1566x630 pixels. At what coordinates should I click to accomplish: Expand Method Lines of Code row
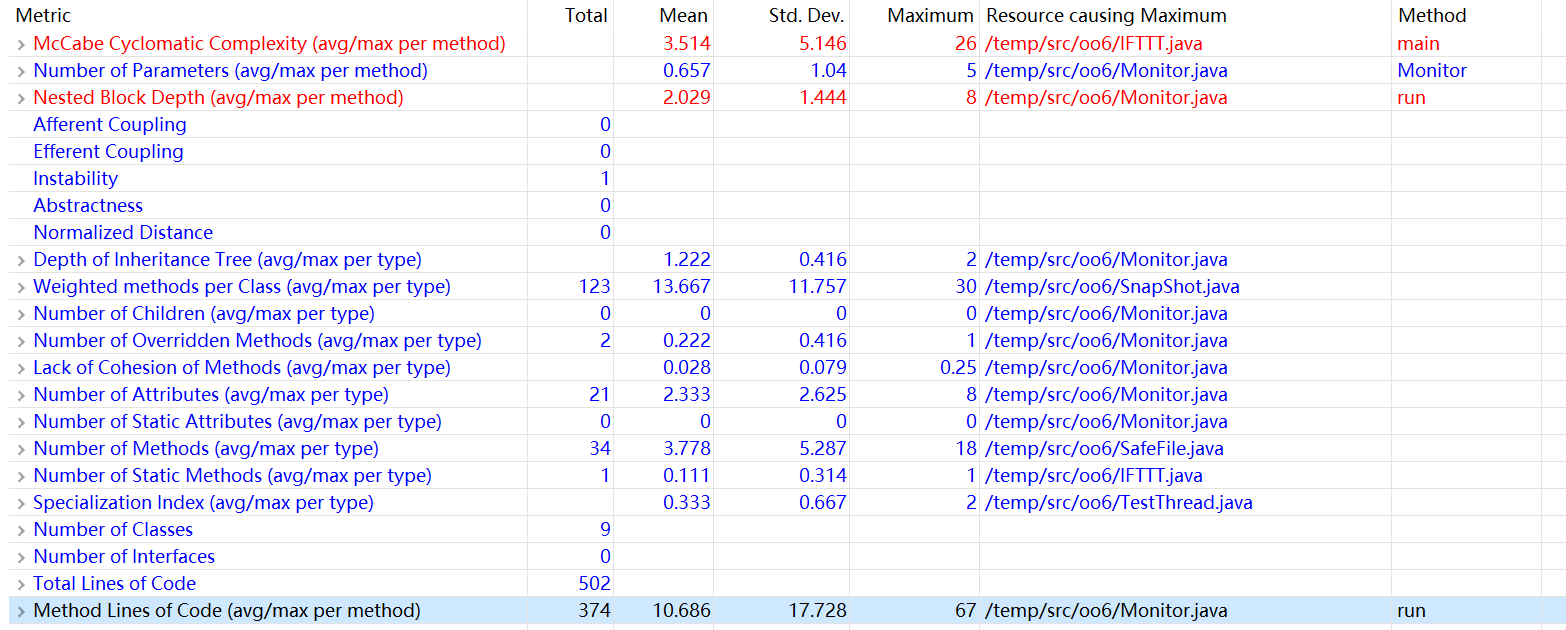tap(20, 611)
